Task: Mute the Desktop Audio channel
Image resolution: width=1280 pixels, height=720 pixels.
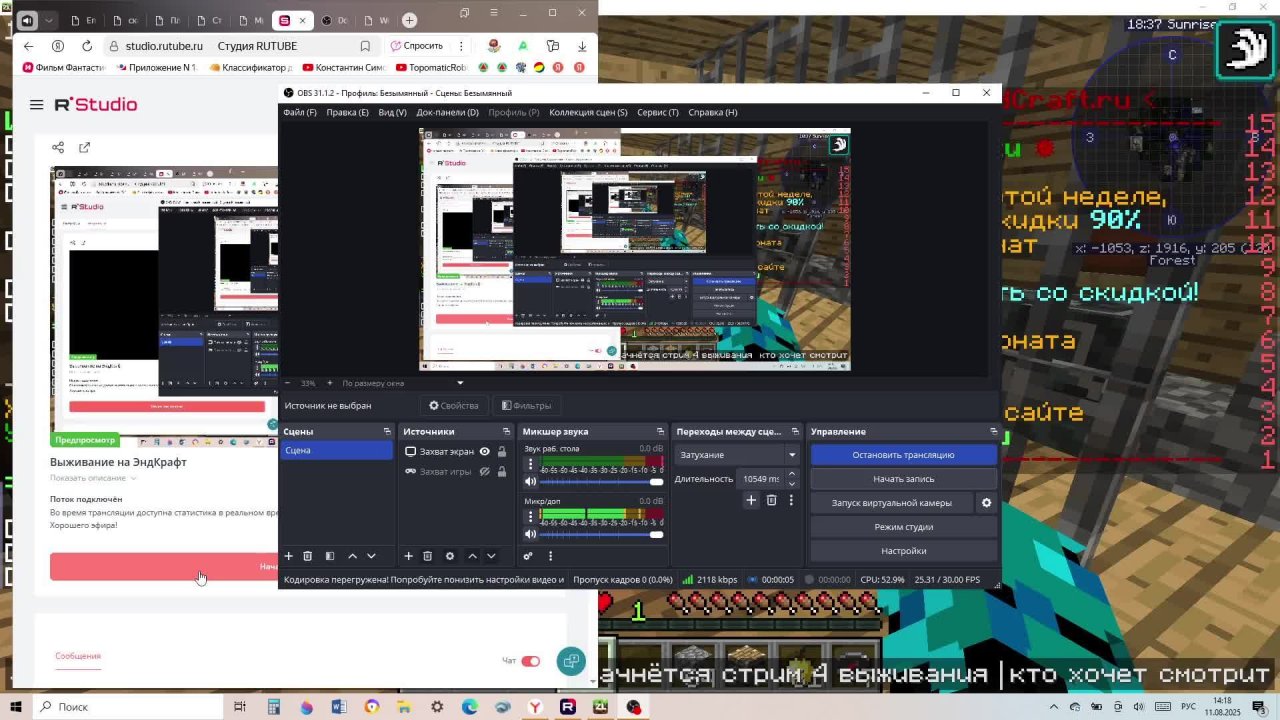Action: (530, 482)
